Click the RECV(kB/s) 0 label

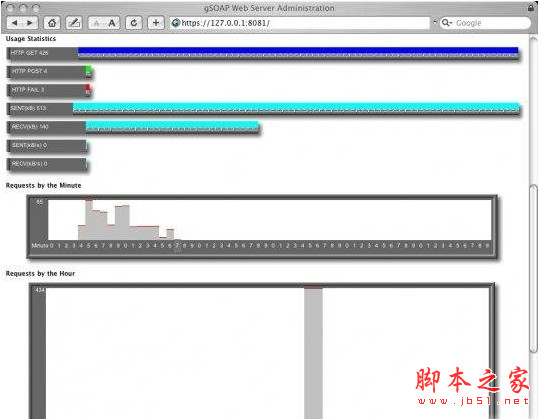[29, 164]
